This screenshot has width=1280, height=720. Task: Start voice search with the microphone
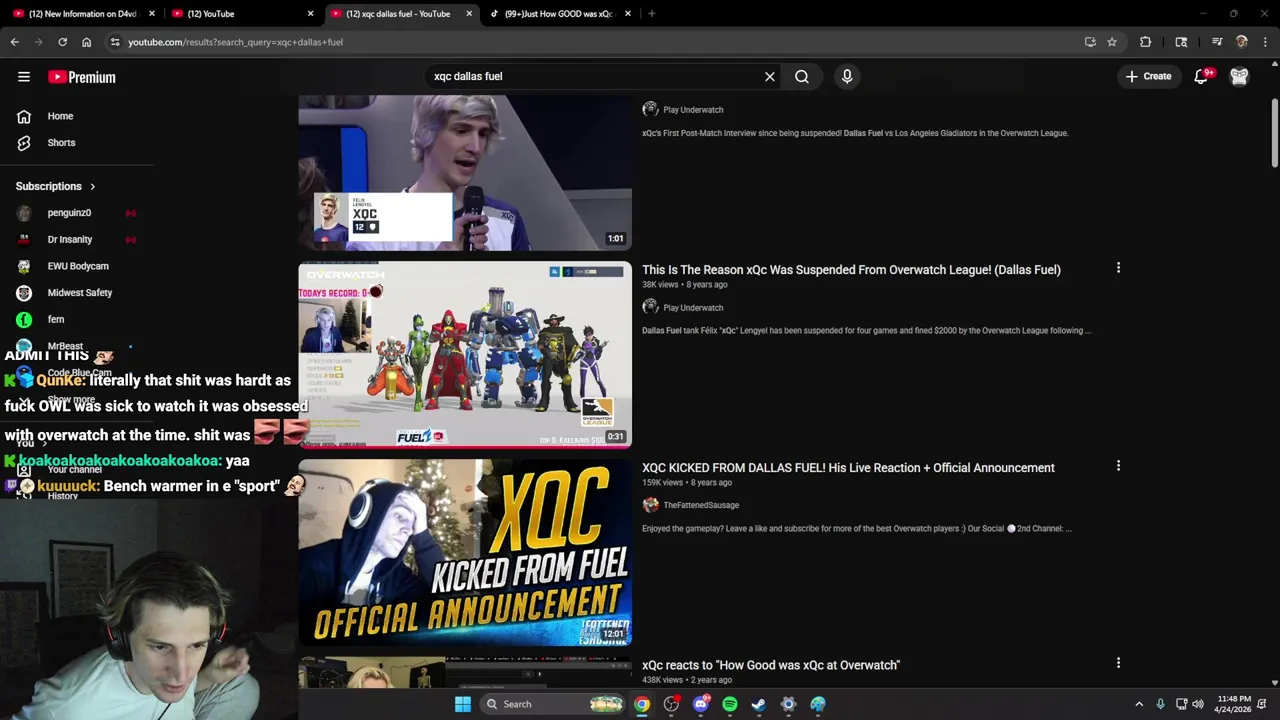(x=847, y=76)
